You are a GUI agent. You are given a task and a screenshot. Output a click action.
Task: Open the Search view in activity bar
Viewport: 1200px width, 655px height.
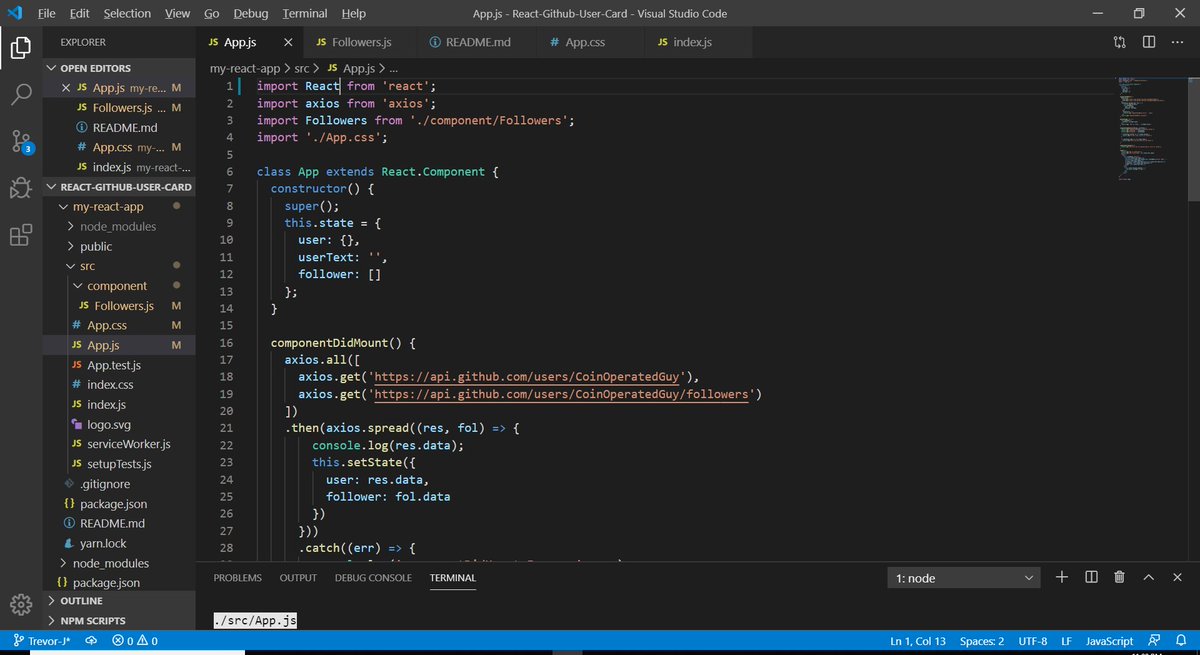[x=20, y=95]
